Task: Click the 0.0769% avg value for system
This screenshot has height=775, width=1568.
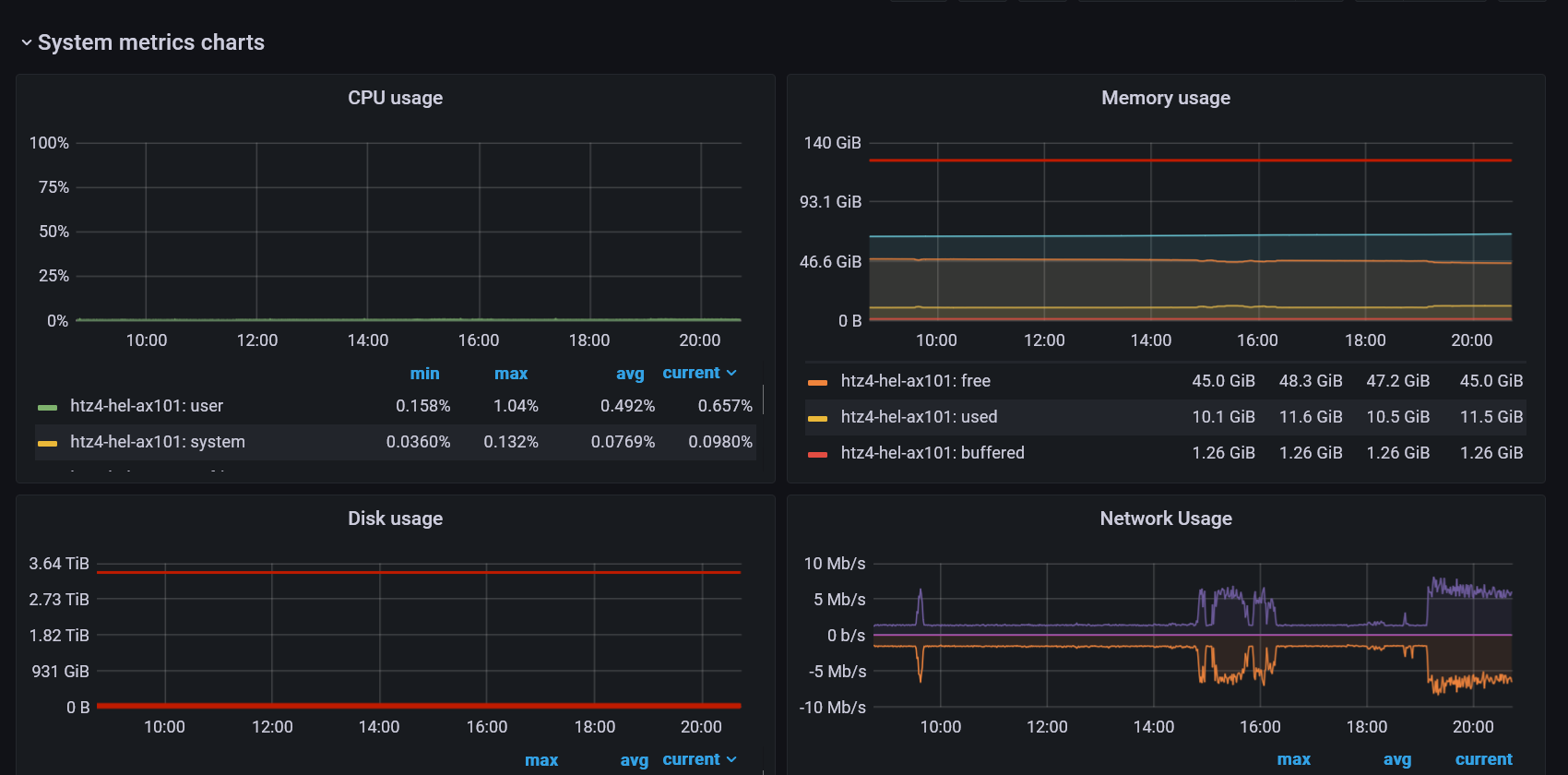Action: click(x=623, y=442)
